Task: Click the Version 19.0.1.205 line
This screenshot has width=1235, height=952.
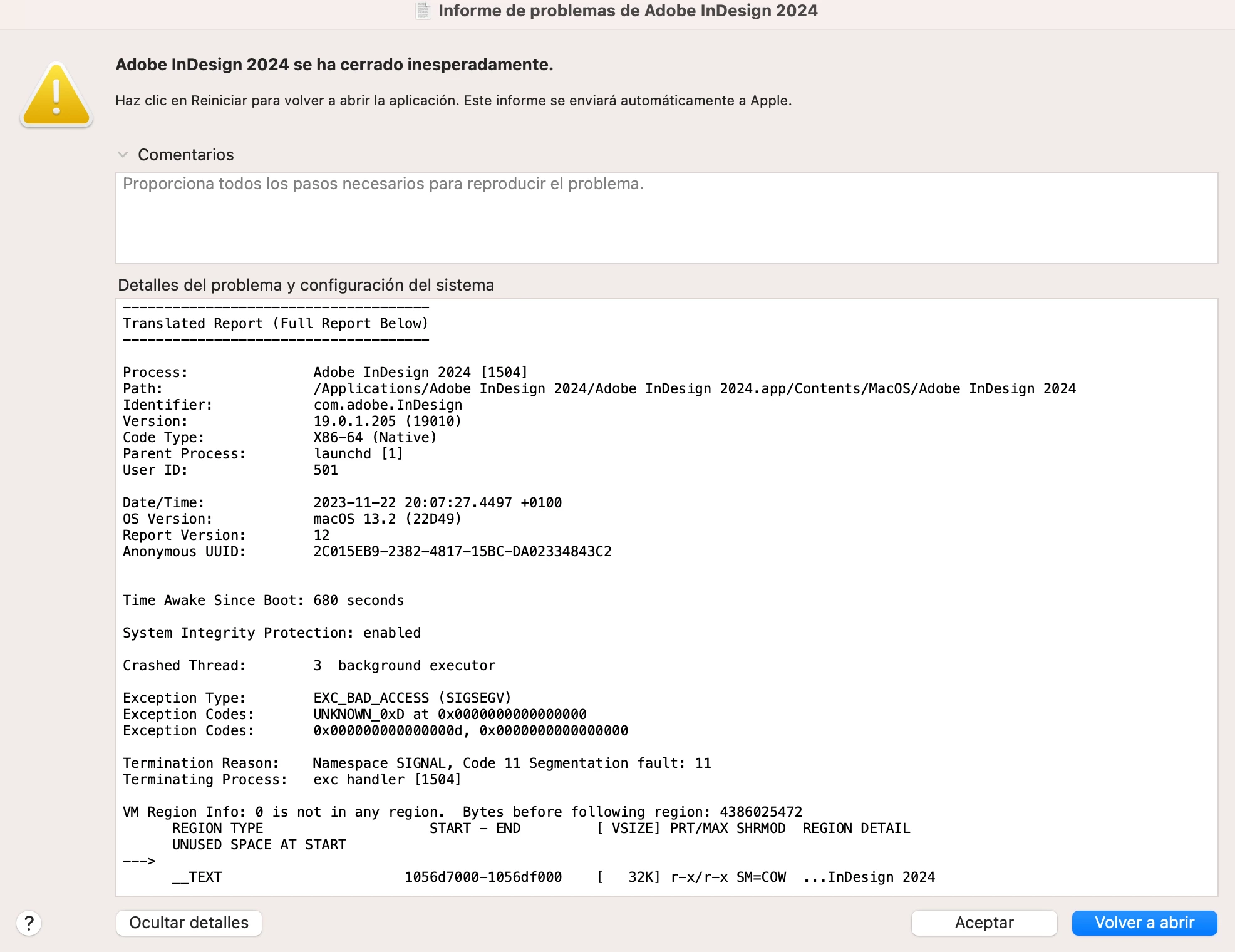Action: [x=387, y=421]
